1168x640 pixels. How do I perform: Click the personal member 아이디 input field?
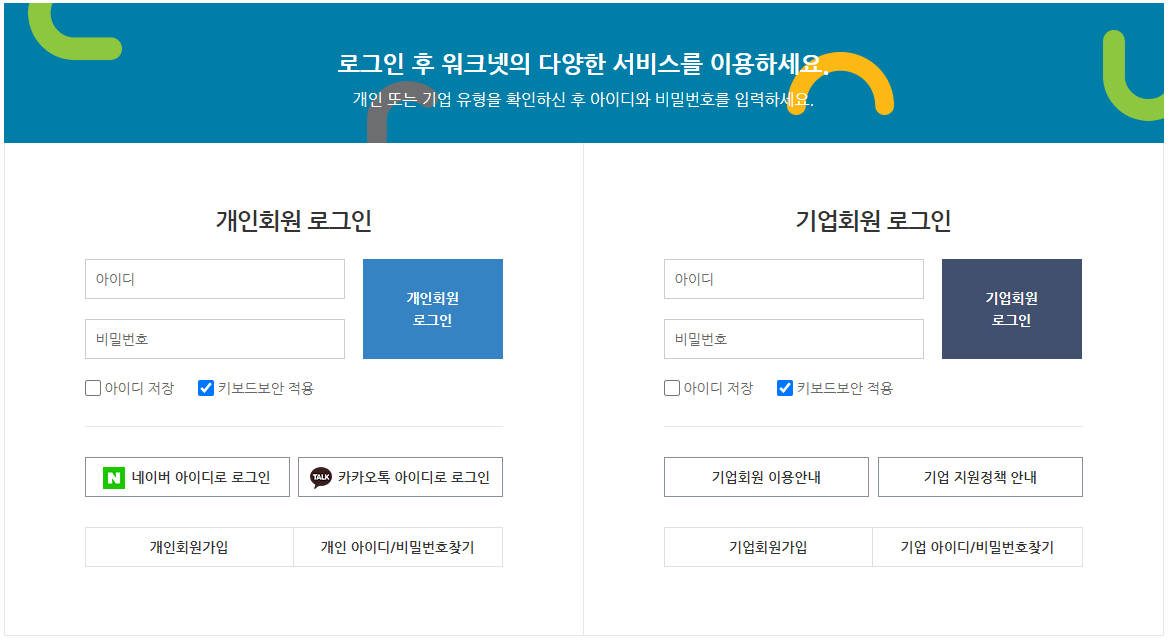(x=214, y=279)
